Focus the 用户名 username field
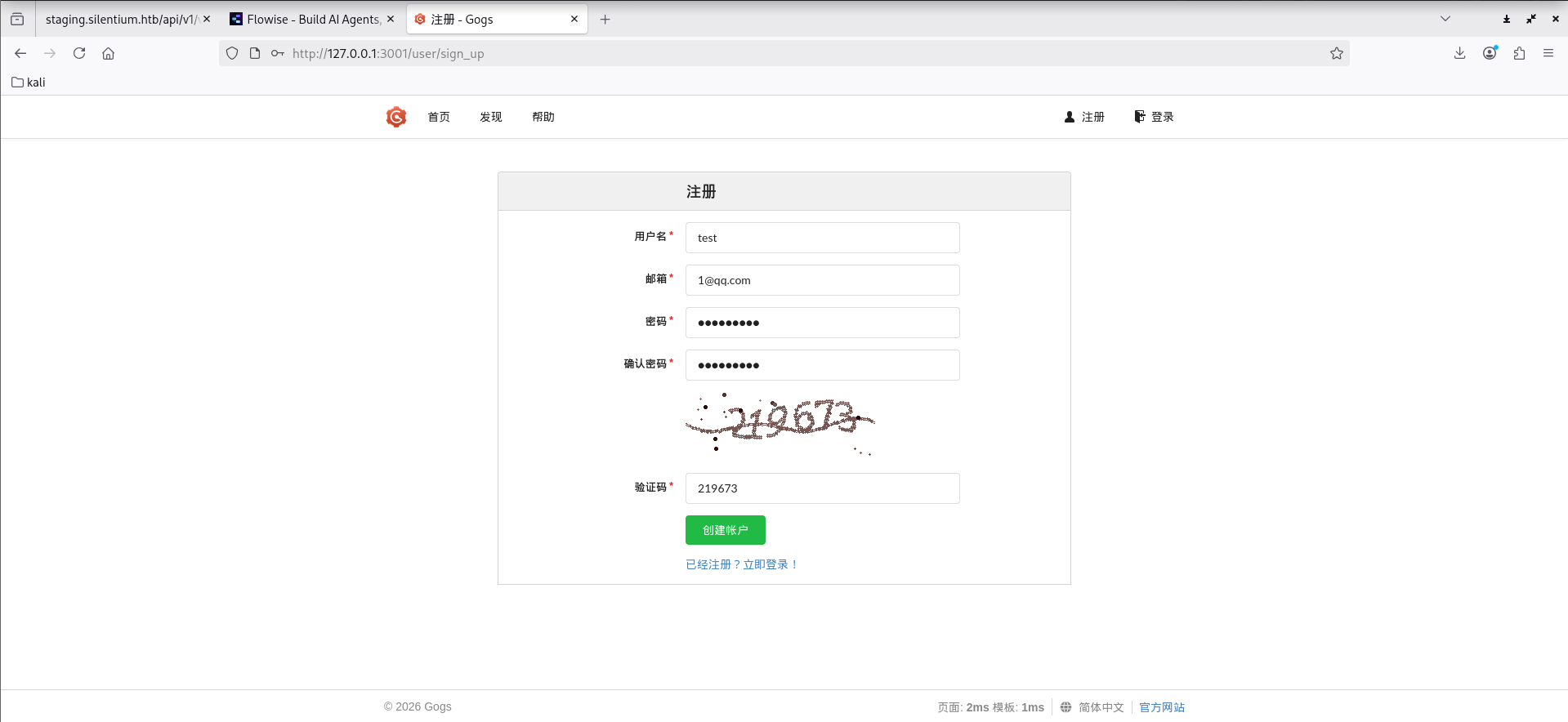 822,238
